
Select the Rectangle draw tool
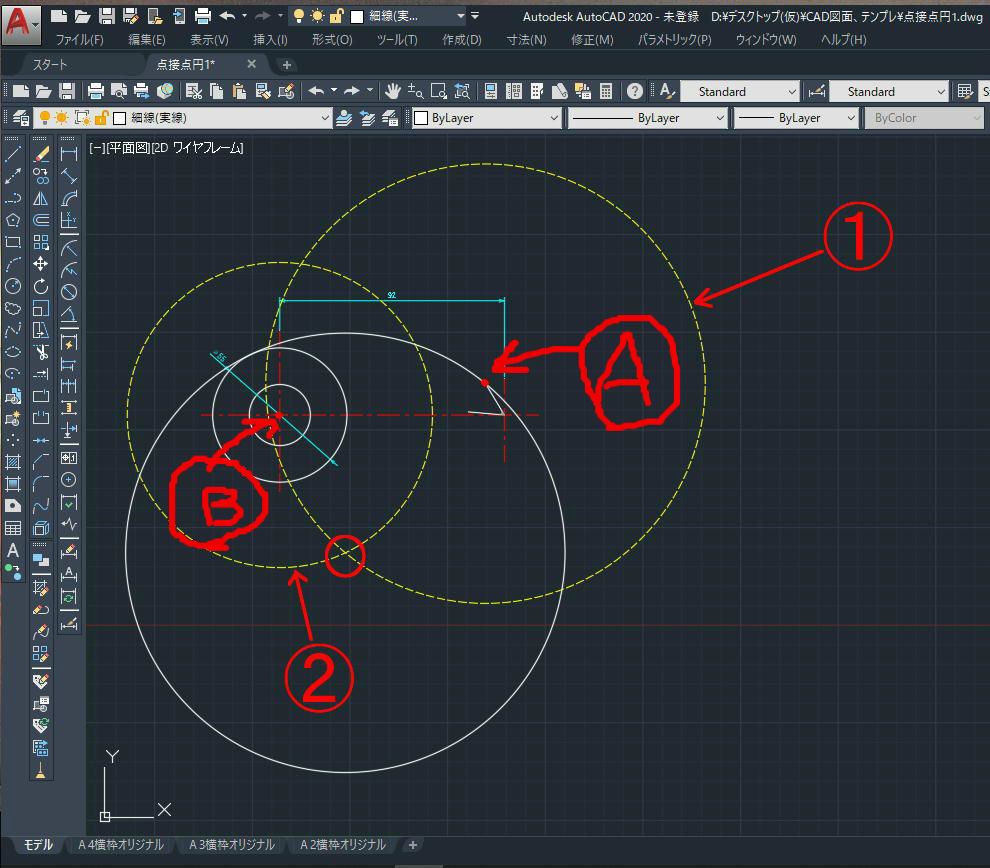[x=13, y=242]
